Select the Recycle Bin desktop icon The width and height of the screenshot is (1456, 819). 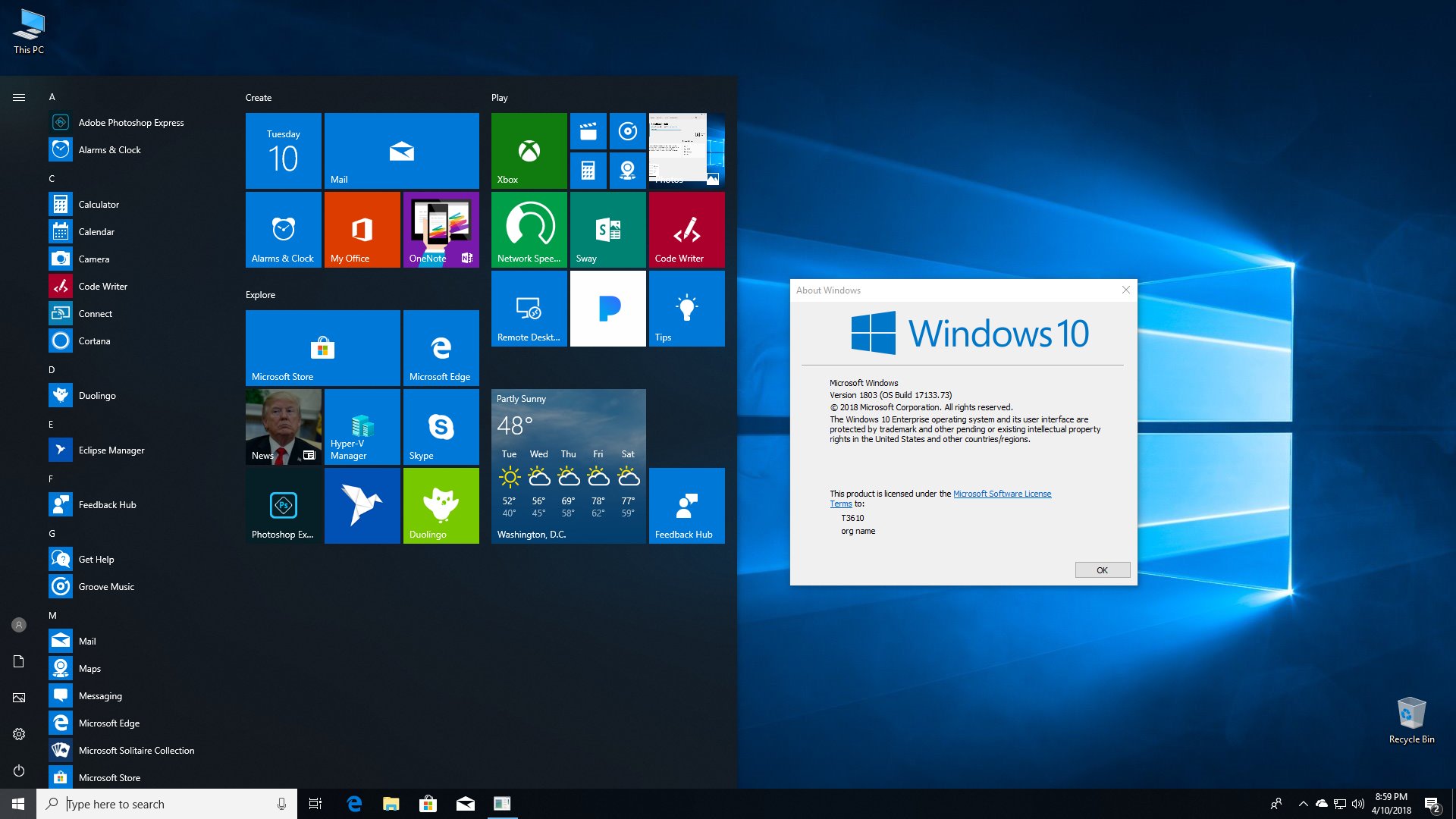click(x=1411, y=720)
